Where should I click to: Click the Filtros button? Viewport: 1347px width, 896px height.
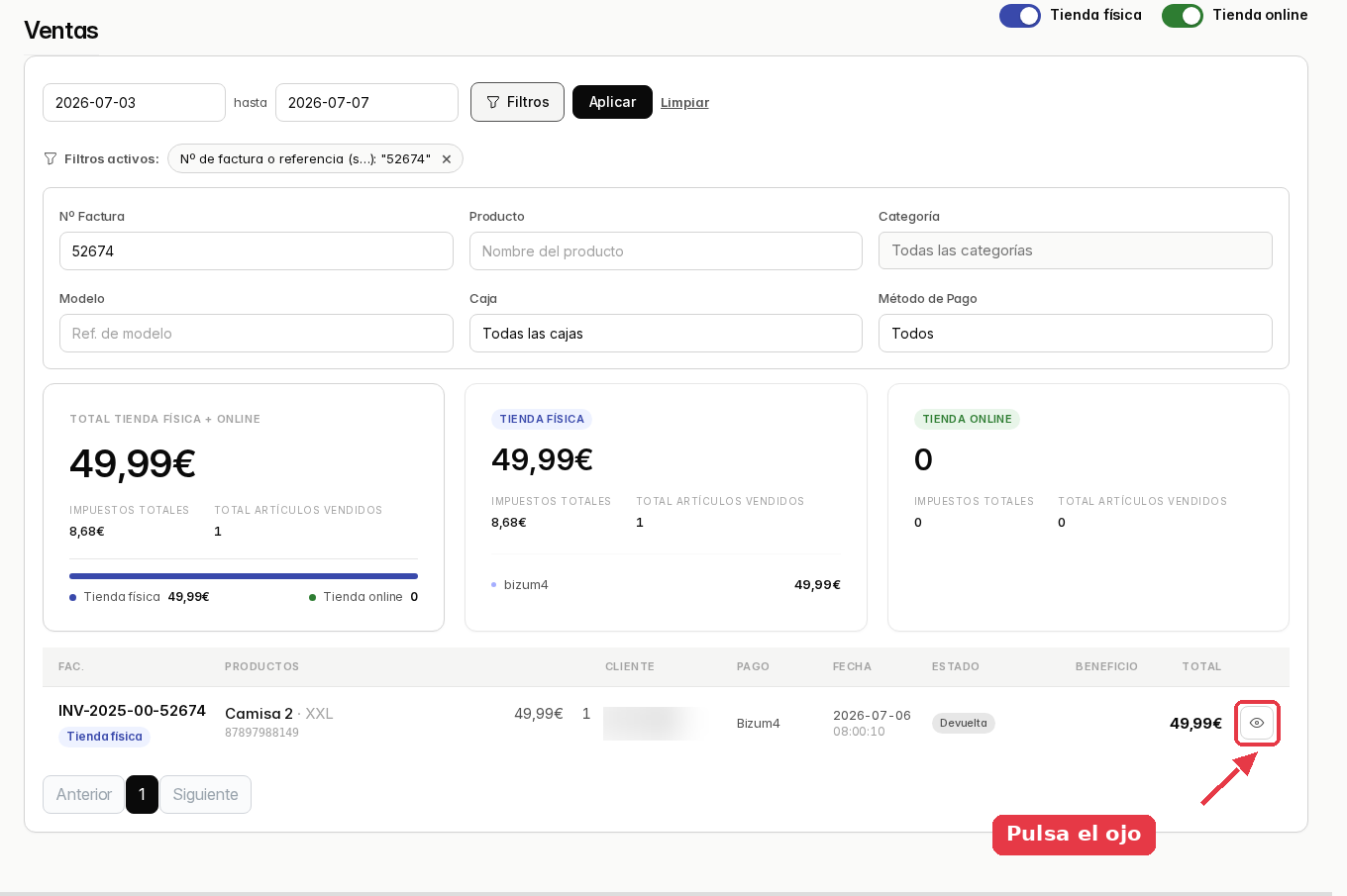pyautogui.click(x=517, y=102)
